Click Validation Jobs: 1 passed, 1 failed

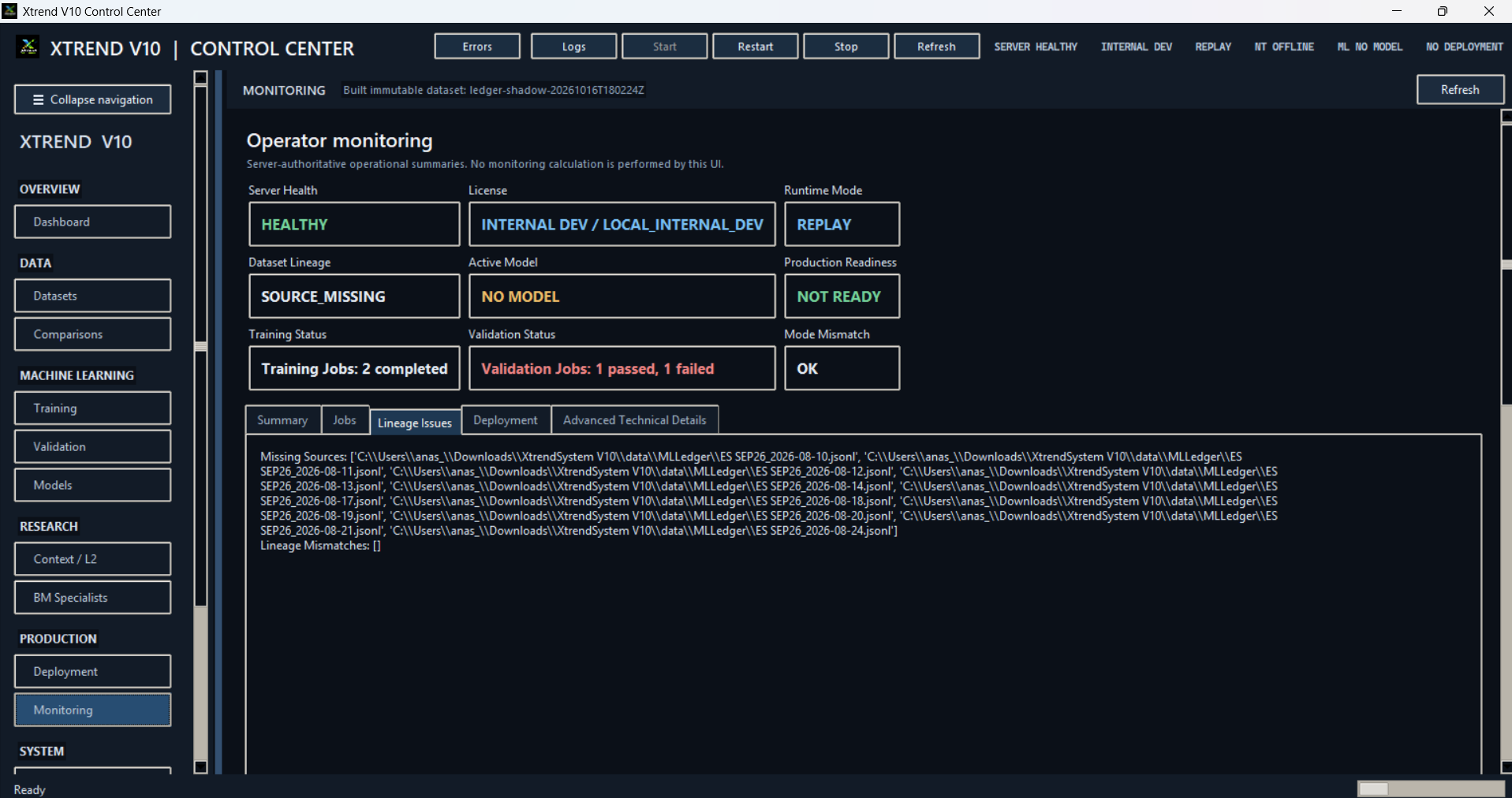pos(622,368)
